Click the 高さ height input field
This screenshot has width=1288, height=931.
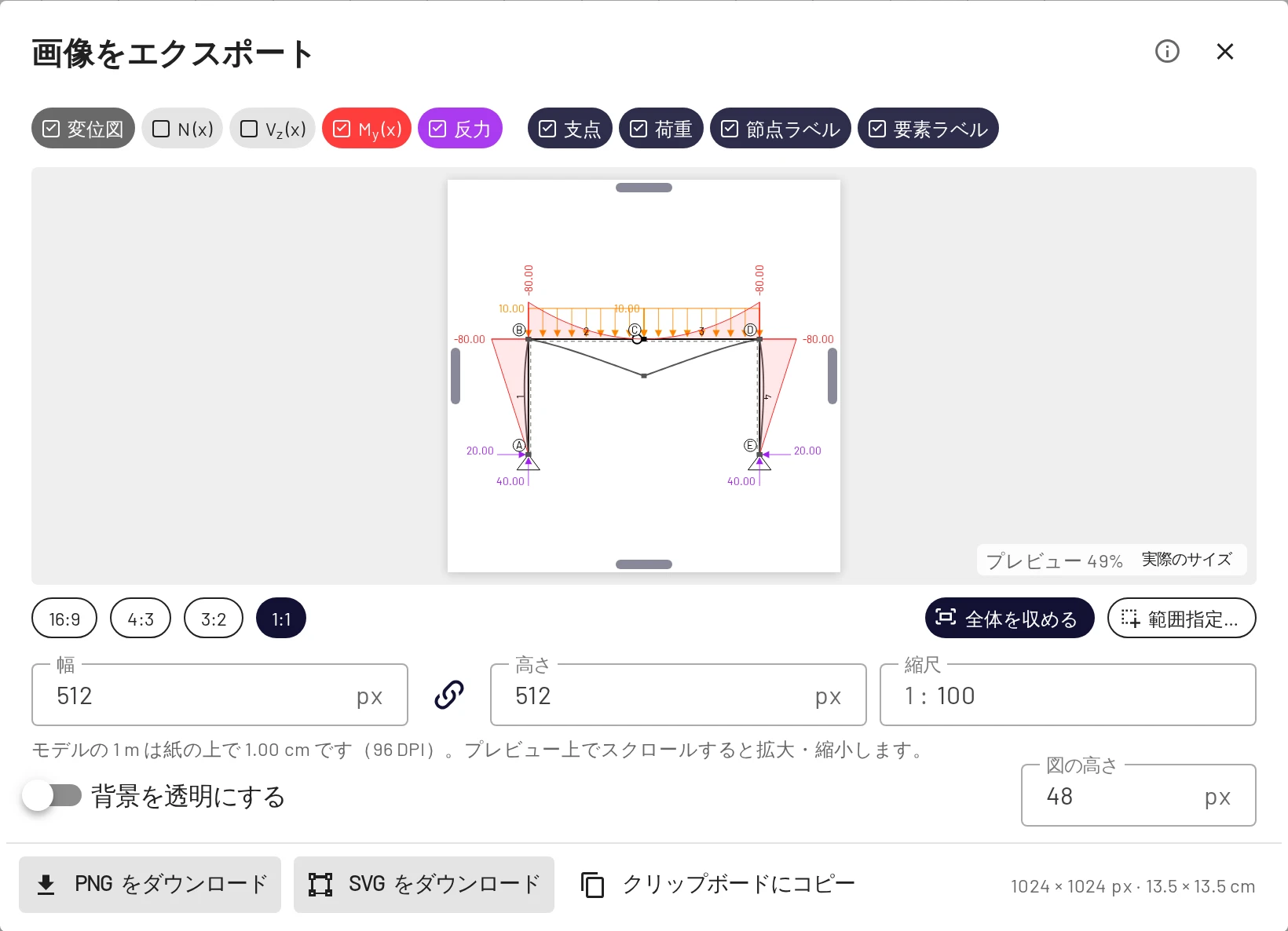pos(679,695)
